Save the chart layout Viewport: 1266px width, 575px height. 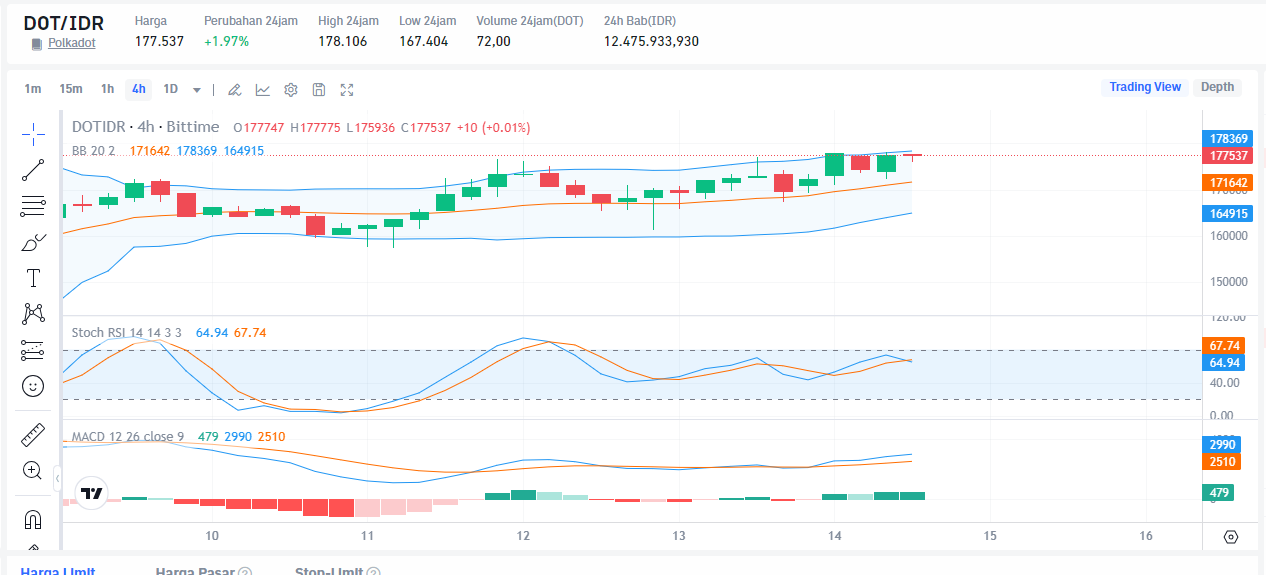[319, 89]
